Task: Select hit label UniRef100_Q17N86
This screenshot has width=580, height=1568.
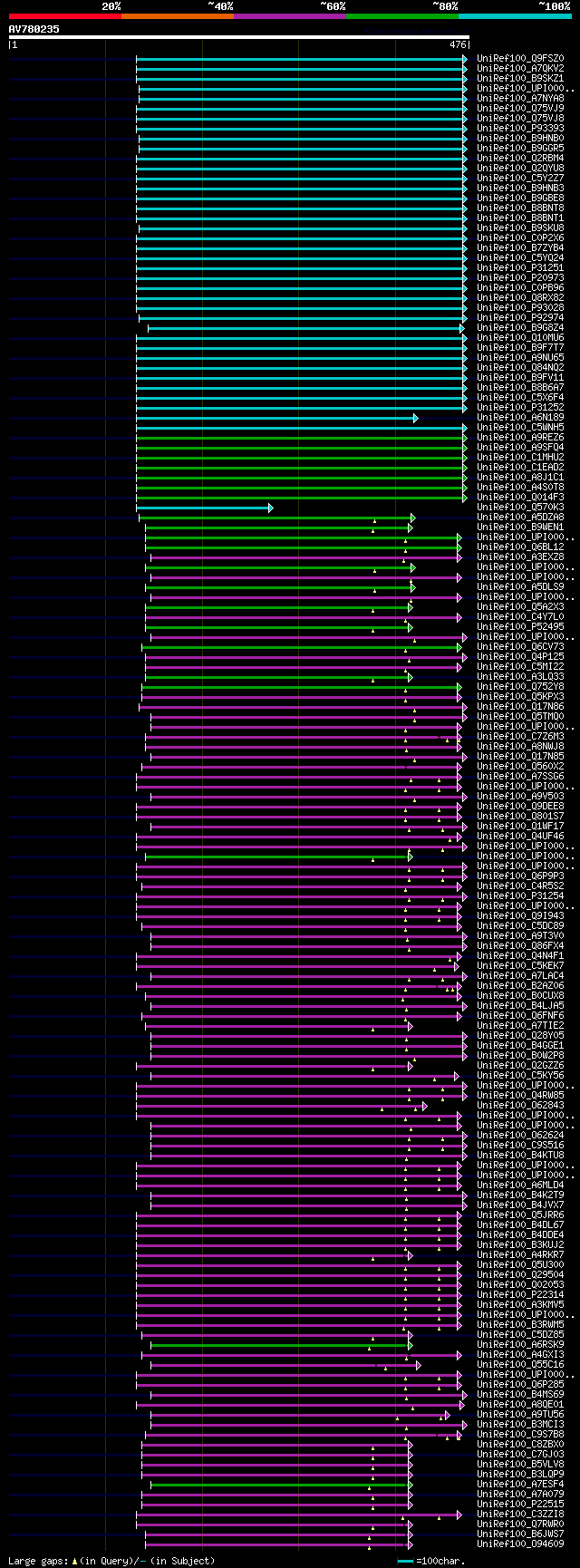Action: [520, 707]
